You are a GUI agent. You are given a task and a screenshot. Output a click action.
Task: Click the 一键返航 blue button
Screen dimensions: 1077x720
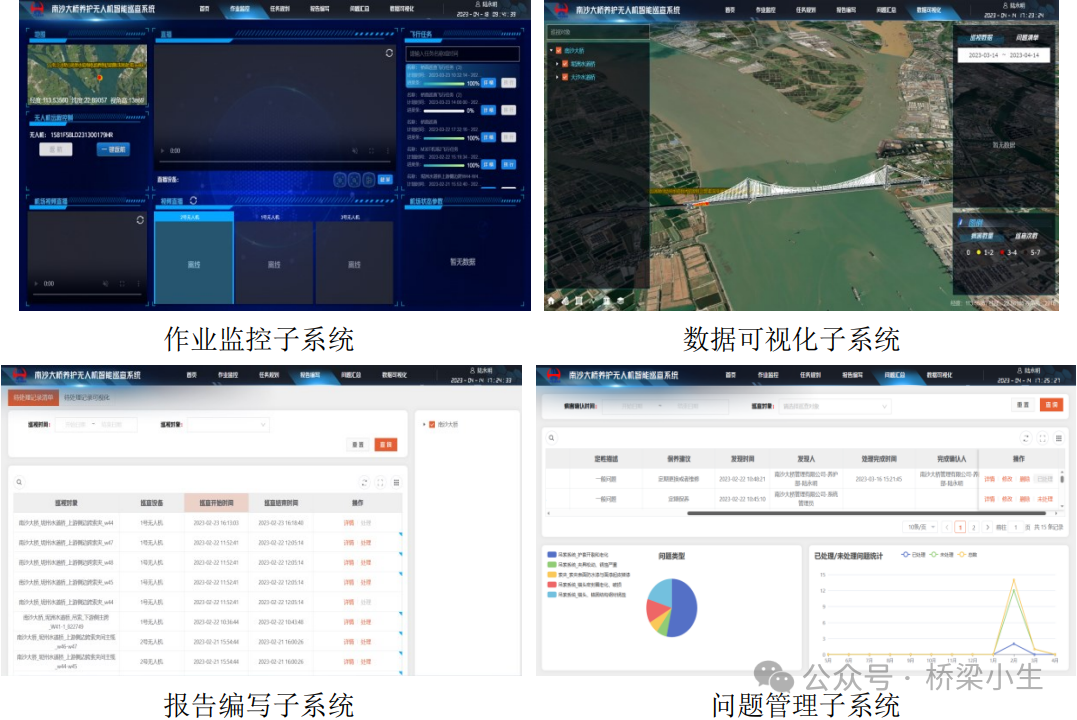(x=113, y=149)
